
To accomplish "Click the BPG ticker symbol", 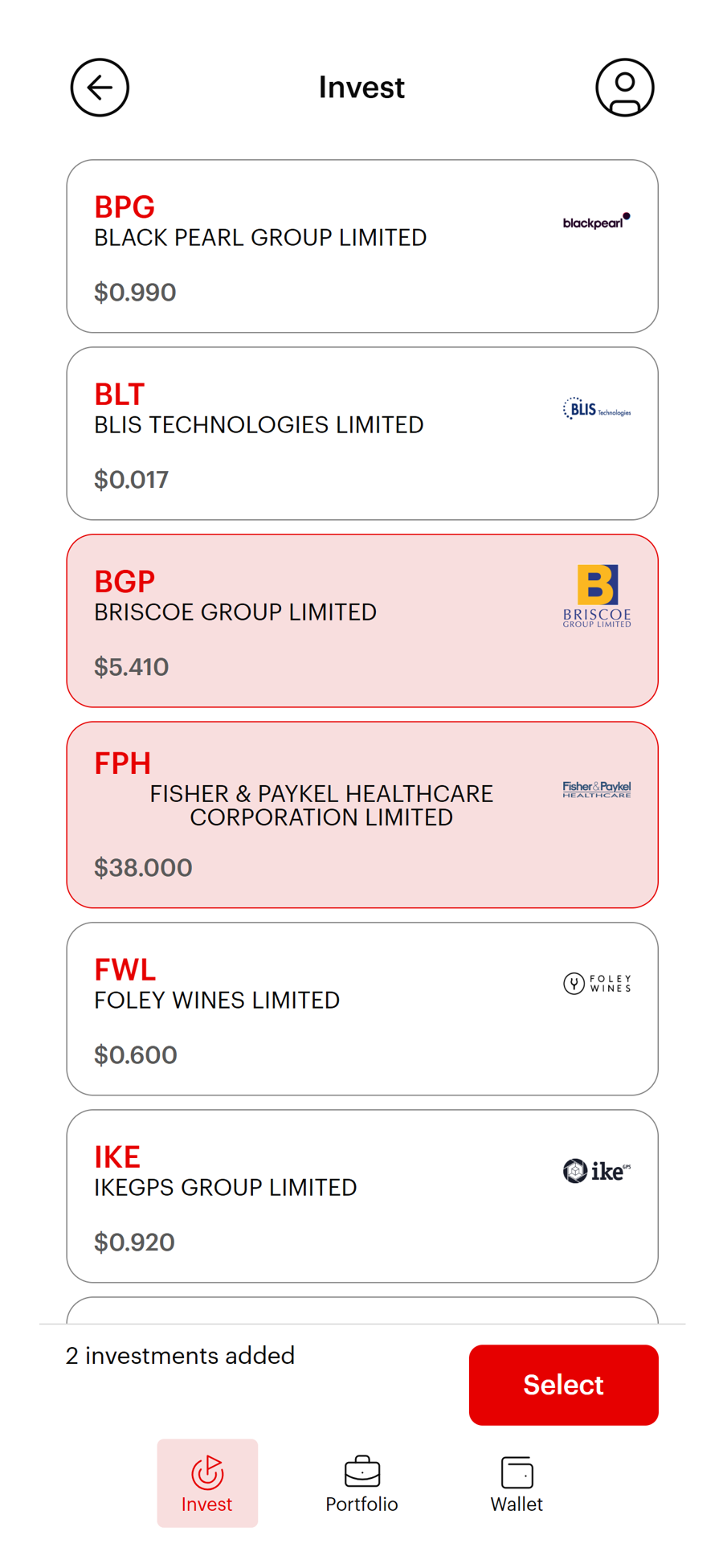I will [x=125, y=207].
